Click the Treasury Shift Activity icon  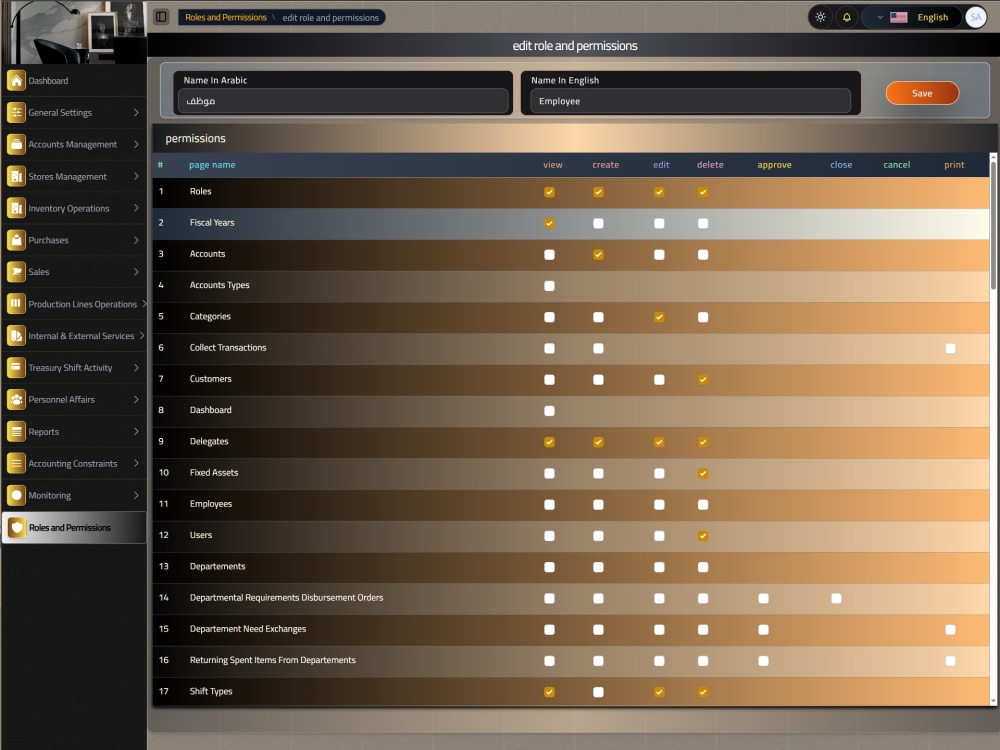point(16,367)
